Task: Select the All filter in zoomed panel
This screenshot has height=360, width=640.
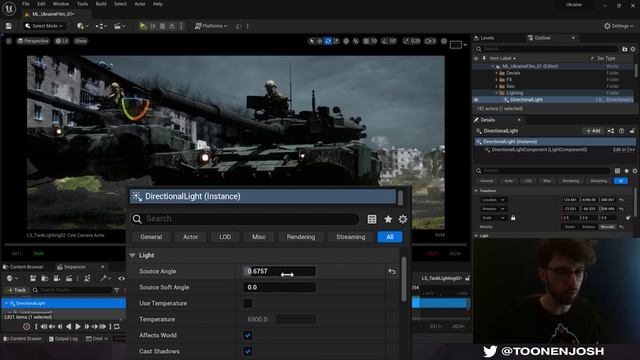Action: point(390,237)
